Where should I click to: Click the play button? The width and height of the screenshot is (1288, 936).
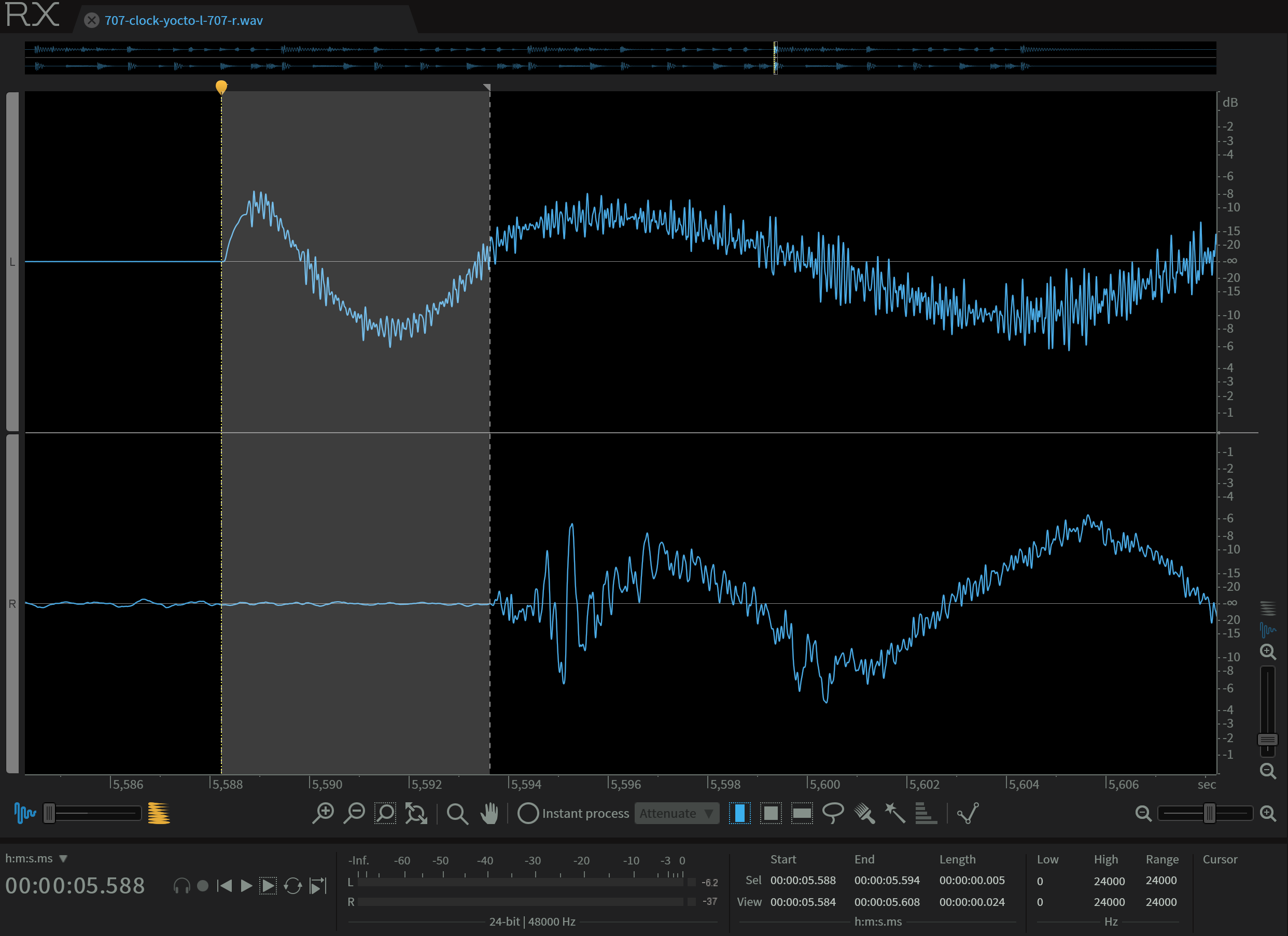click(246, 886)
